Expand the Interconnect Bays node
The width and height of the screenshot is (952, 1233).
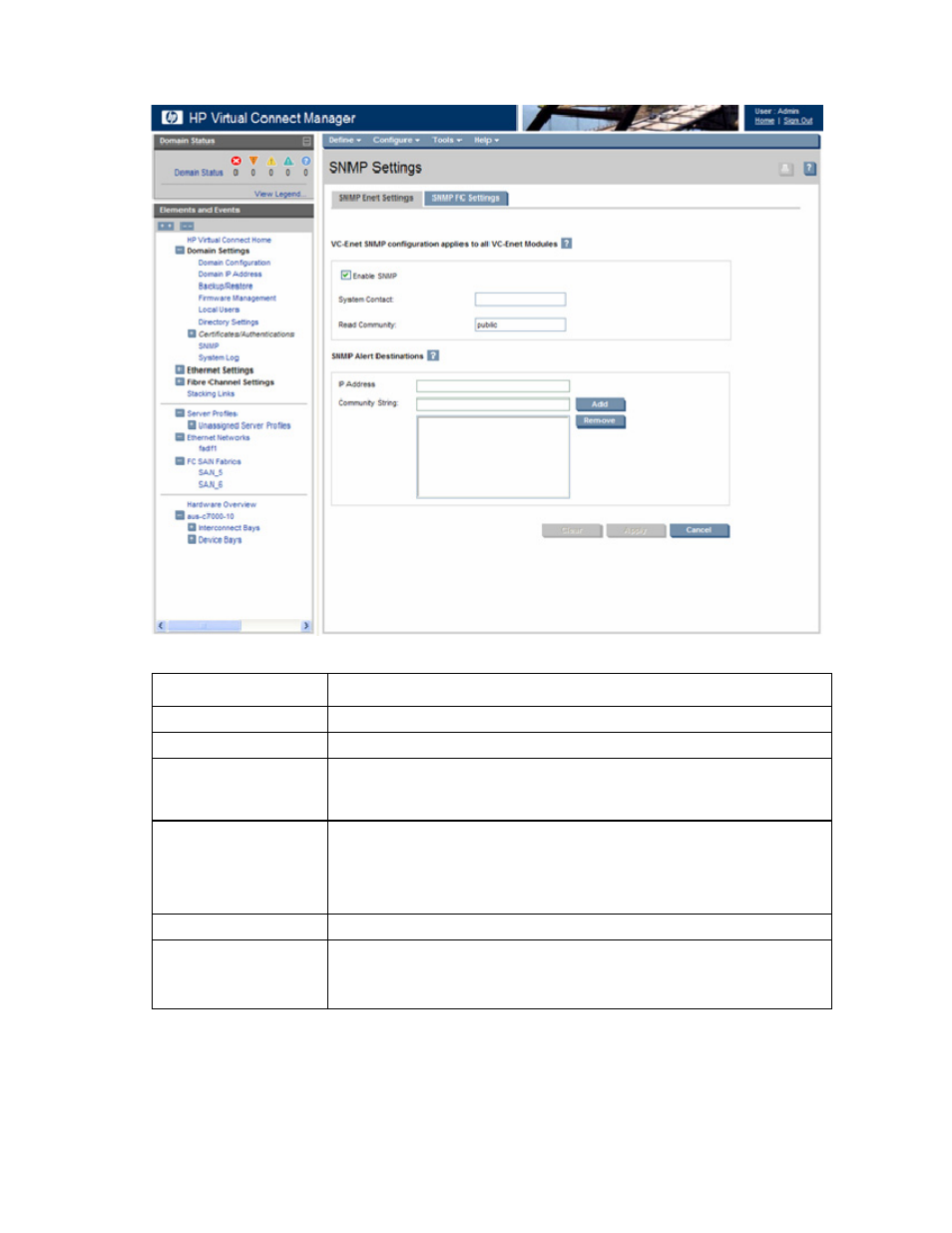pyautogui.click(x=192, y=527)
